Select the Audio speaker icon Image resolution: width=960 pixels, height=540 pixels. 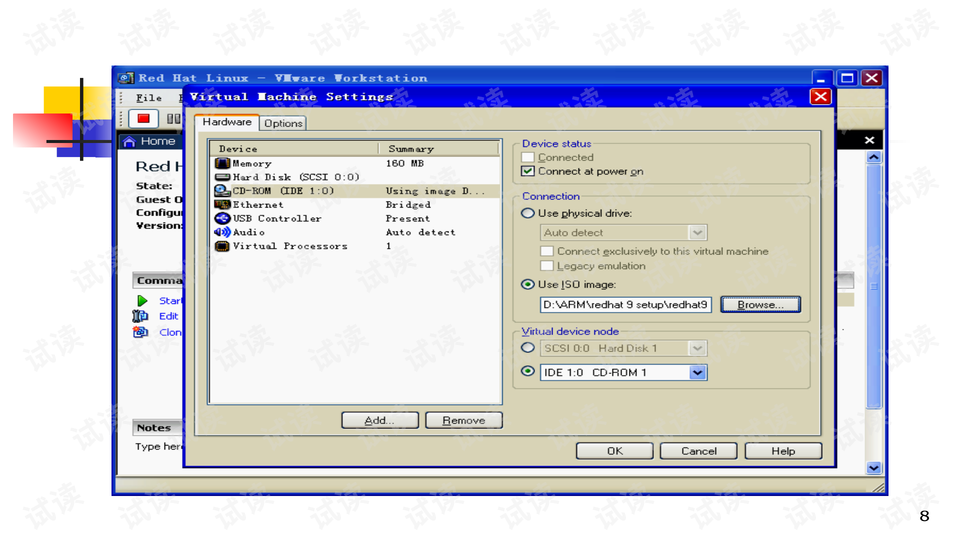(x=222, y=232)
